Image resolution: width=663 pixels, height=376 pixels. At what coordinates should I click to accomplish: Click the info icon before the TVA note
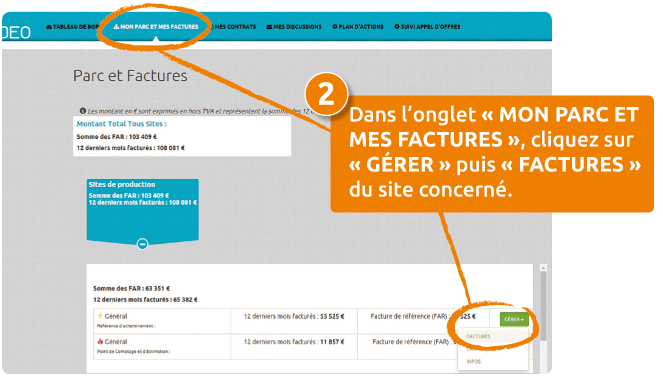pyautogui.click(x=83, y=111)
